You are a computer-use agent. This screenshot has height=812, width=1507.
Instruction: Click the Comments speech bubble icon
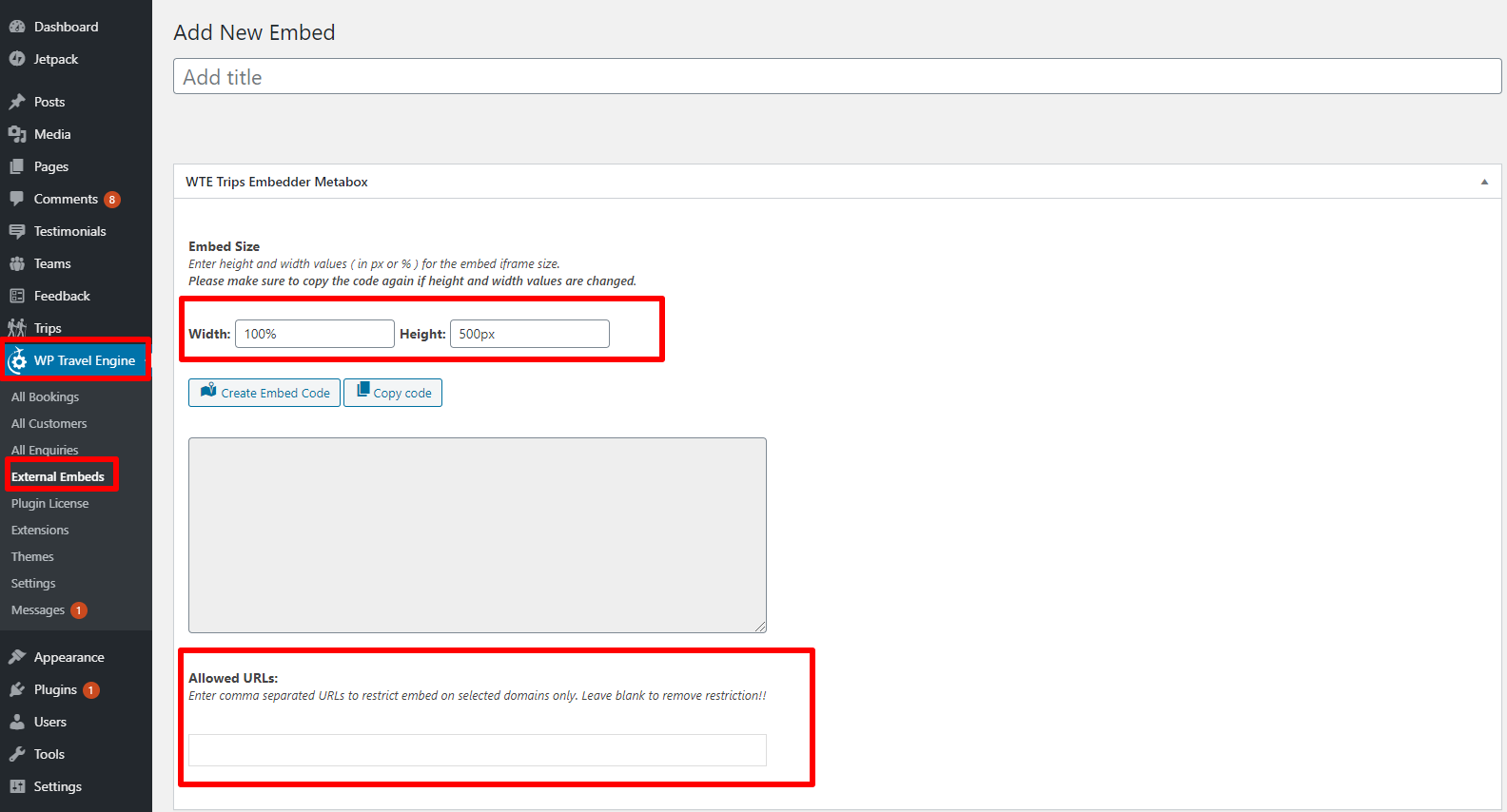(x=17, y=199)
